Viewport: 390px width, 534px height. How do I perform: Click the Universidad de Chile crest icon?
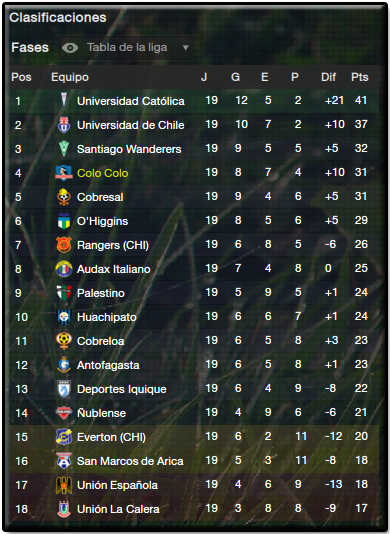[x=64, y=125]
